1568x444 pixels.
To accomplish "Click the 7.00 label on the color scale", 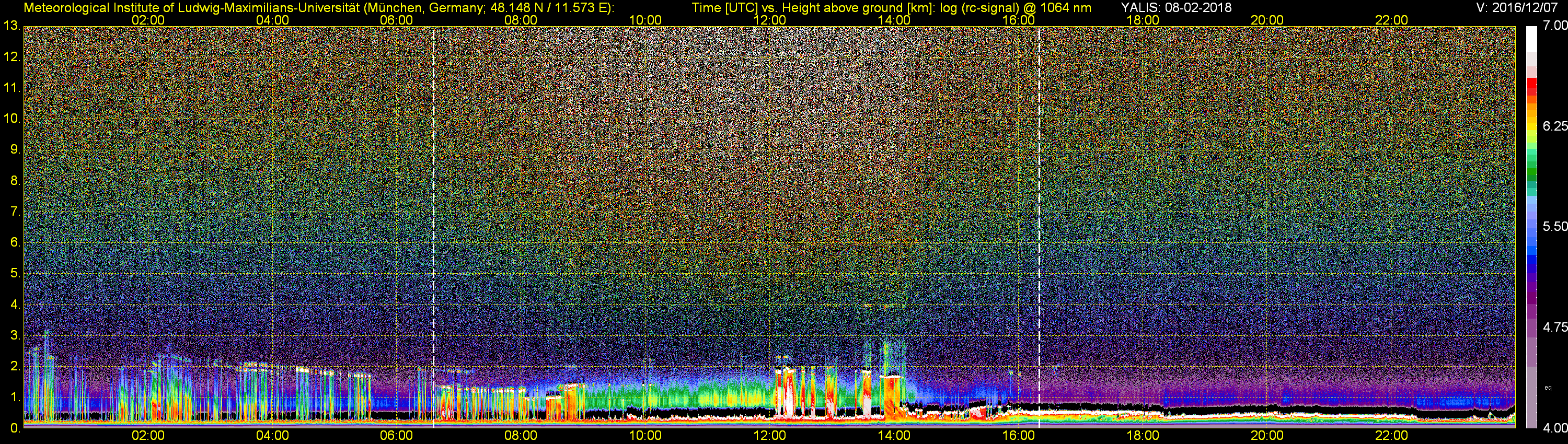I will pyautogui.click(x=1555, y=26).
